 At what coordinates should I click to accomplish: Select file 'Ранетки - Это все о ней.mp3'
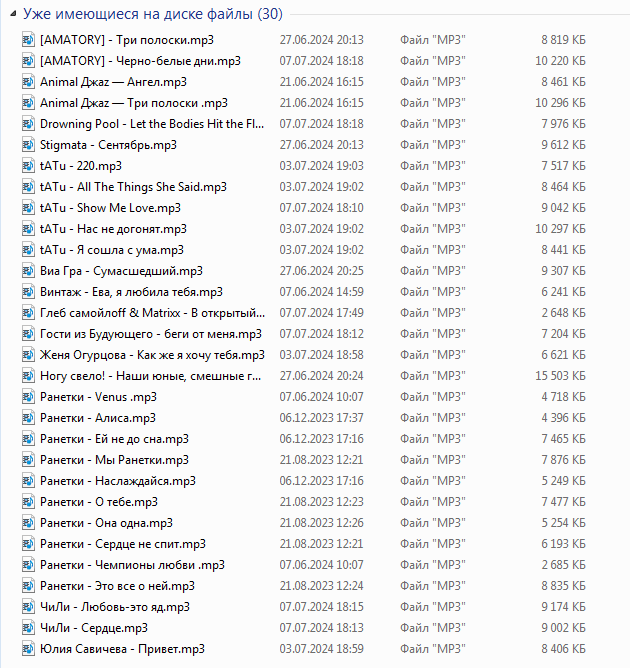click(117, 586)
